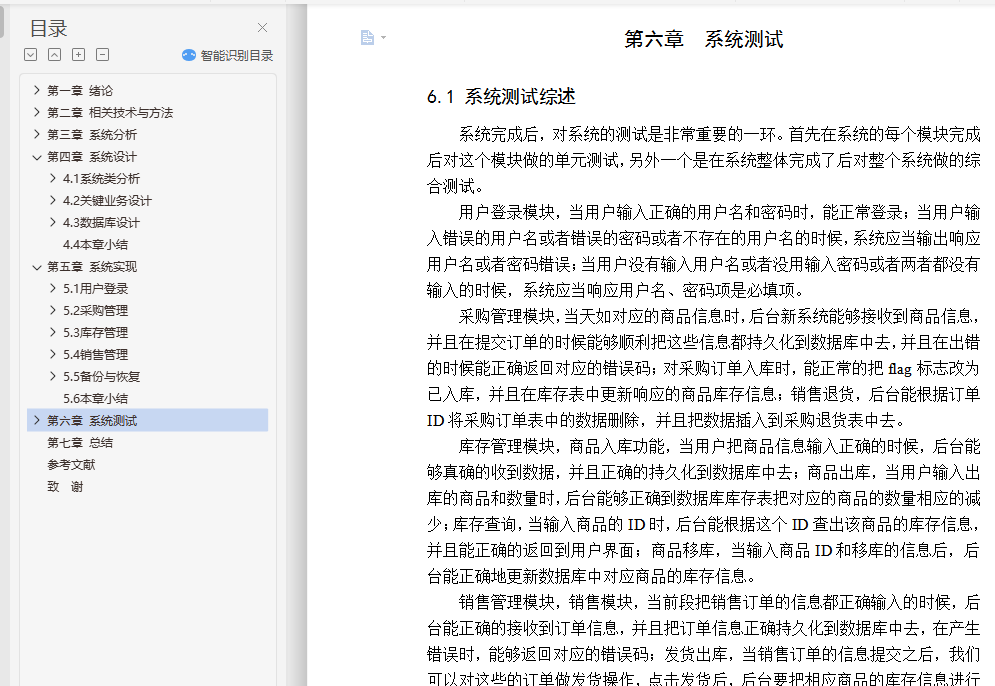
Task: Click the minus icon to lower heading level
Action: pyautogui.click(x=102, y=55)
